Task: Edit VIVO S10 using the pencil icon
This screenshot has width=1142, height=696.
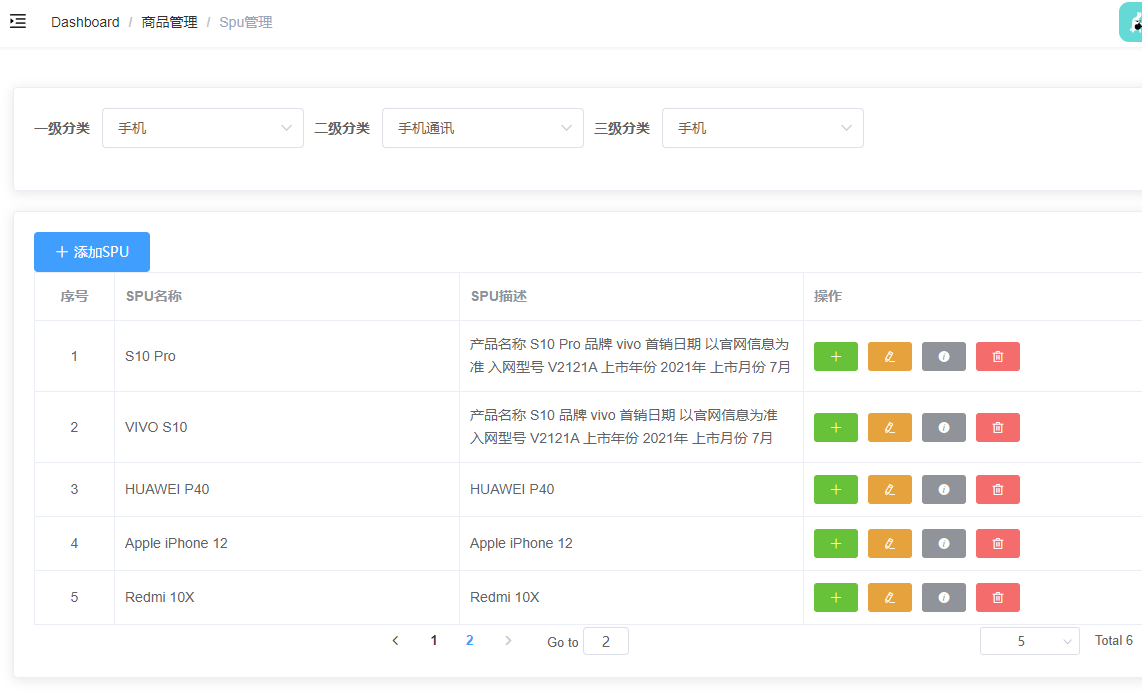Action: (890, 427)
